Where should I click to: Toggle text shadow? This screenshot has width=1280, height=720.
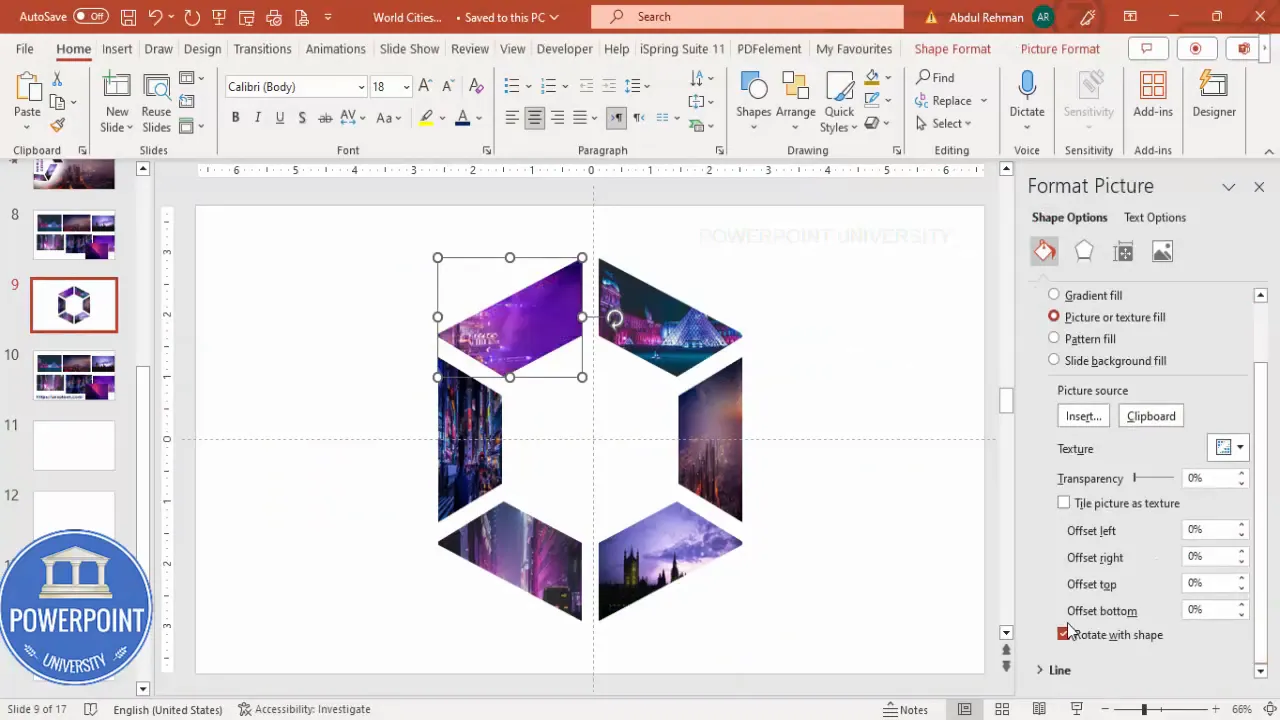click(x=301, y=118)
